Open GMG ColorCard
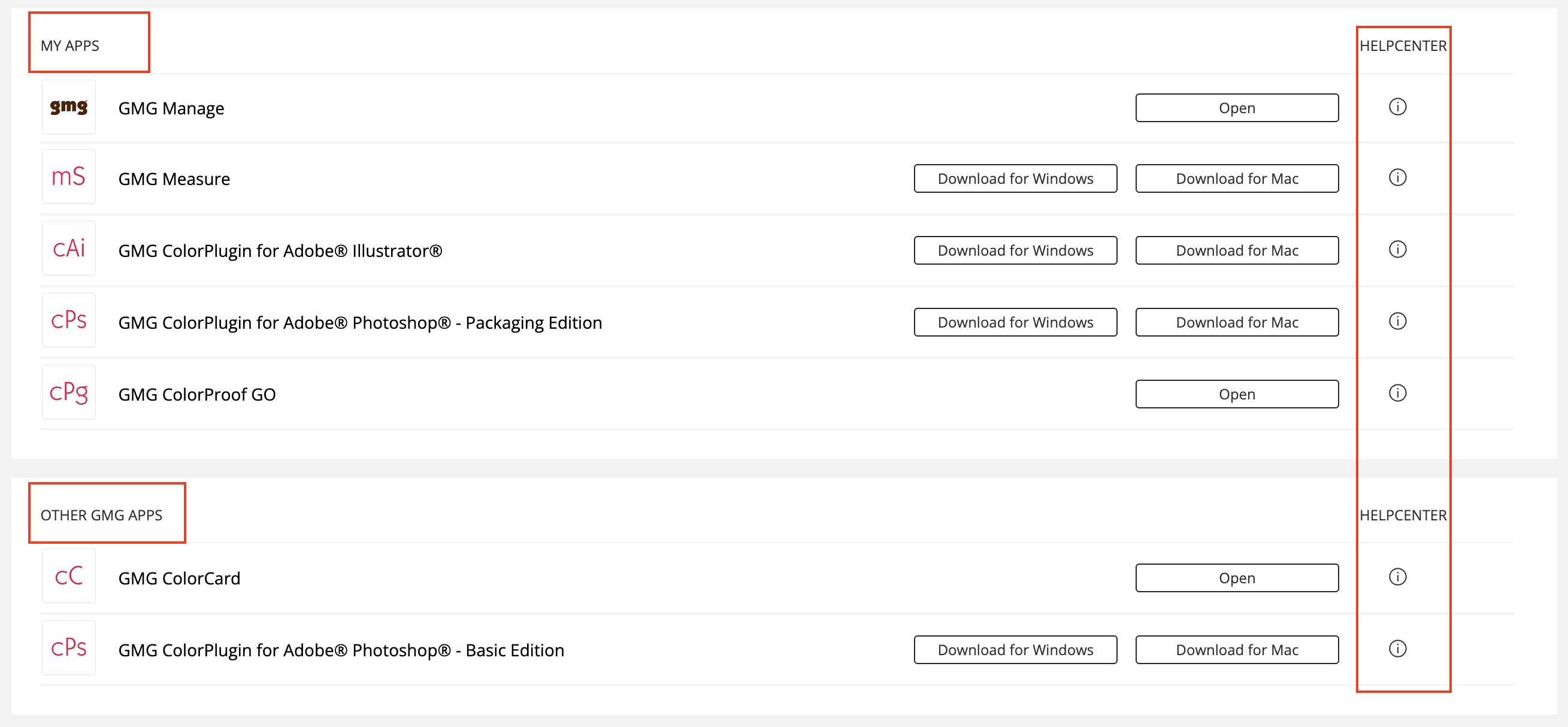1568x727 pixels. (1237, 577)
